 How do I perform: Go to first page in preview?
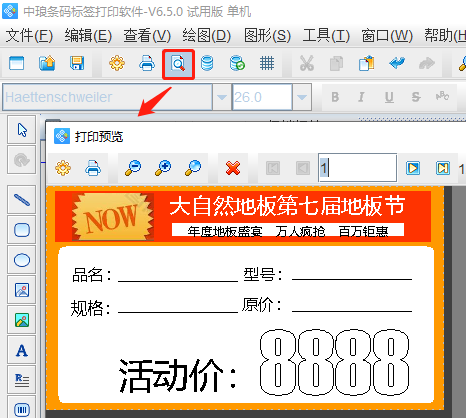[273, 168]
